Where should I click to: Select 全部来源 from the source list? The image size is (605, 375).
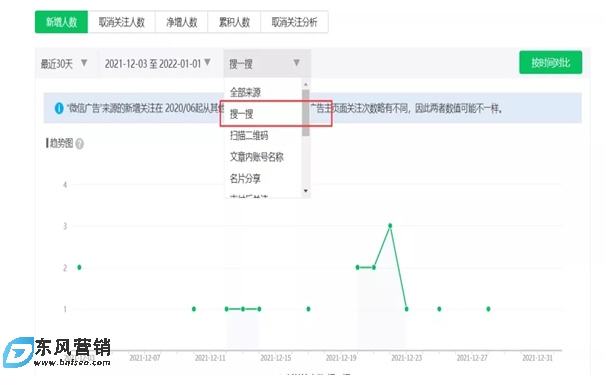263,92
